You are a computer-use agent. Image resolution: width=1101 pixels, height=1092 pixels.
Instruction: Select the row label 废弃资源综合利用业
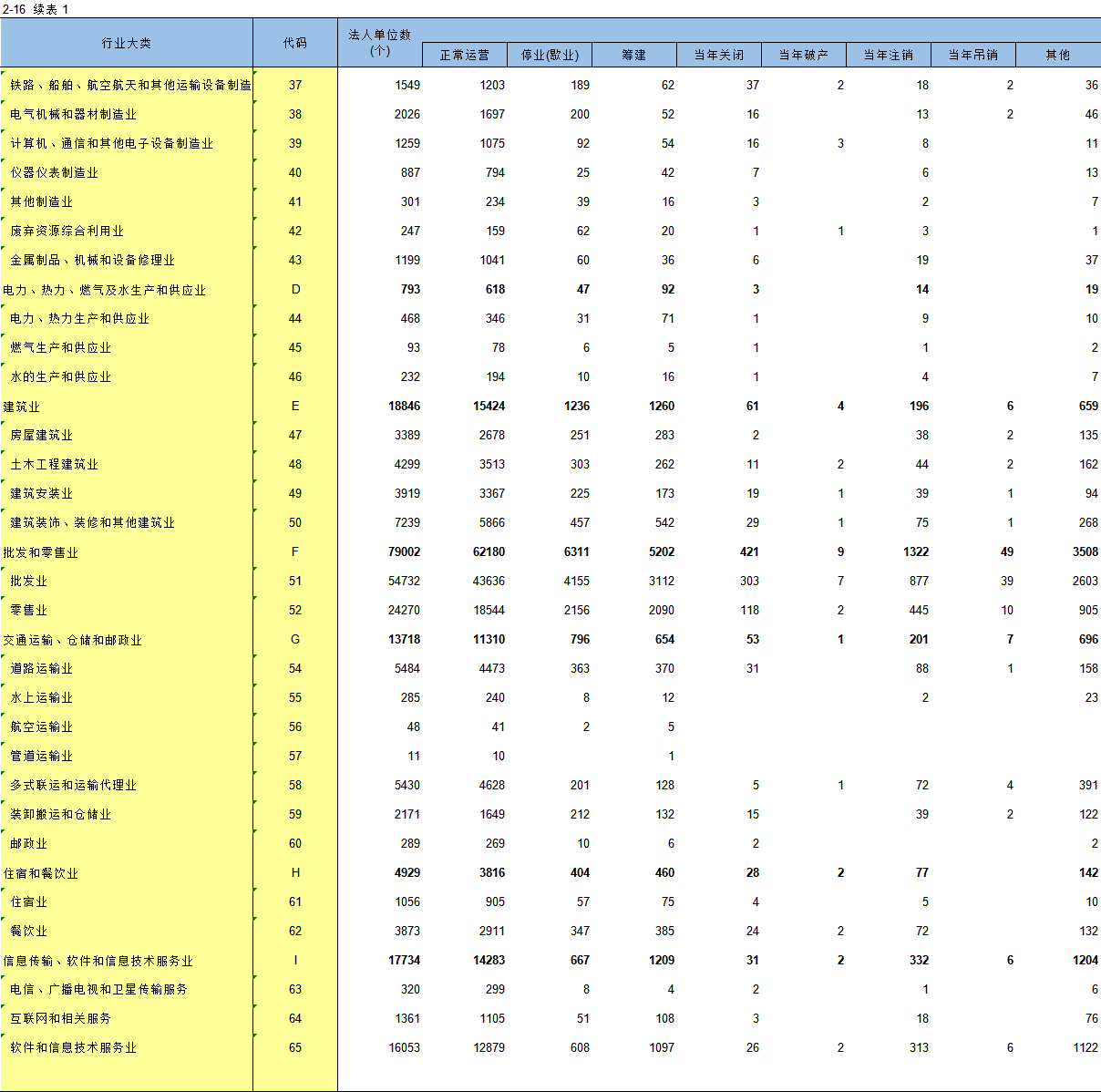click(67, 231)
